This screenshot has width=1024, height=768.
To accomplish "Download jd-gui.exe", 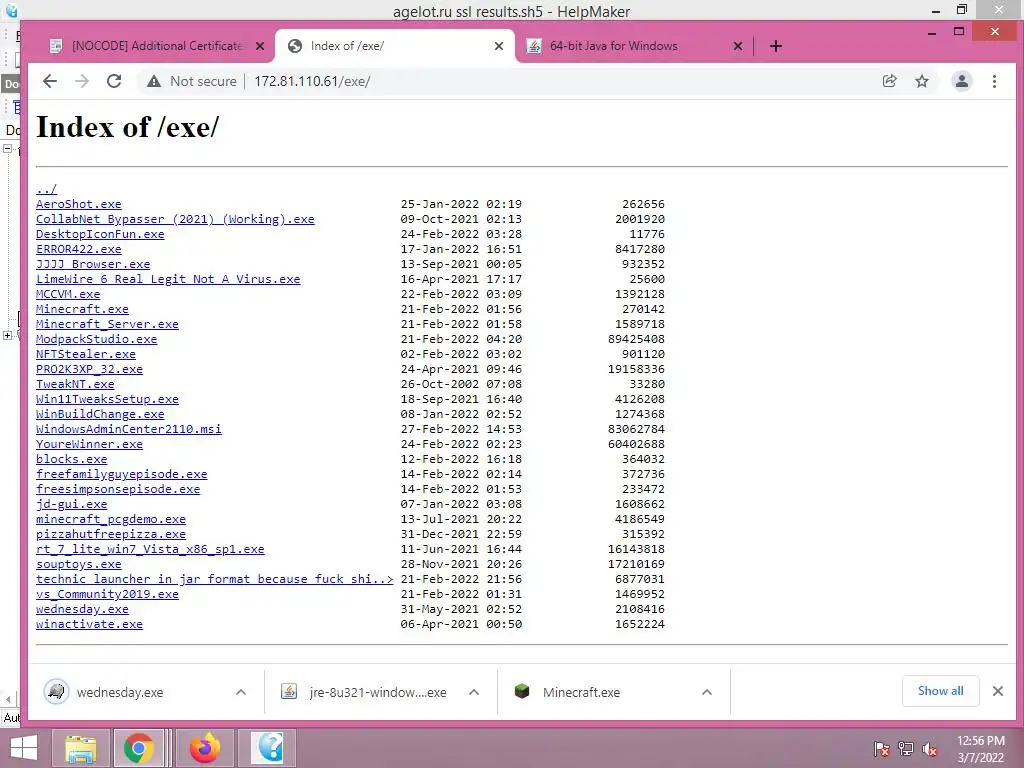I will tap(71, 505).
